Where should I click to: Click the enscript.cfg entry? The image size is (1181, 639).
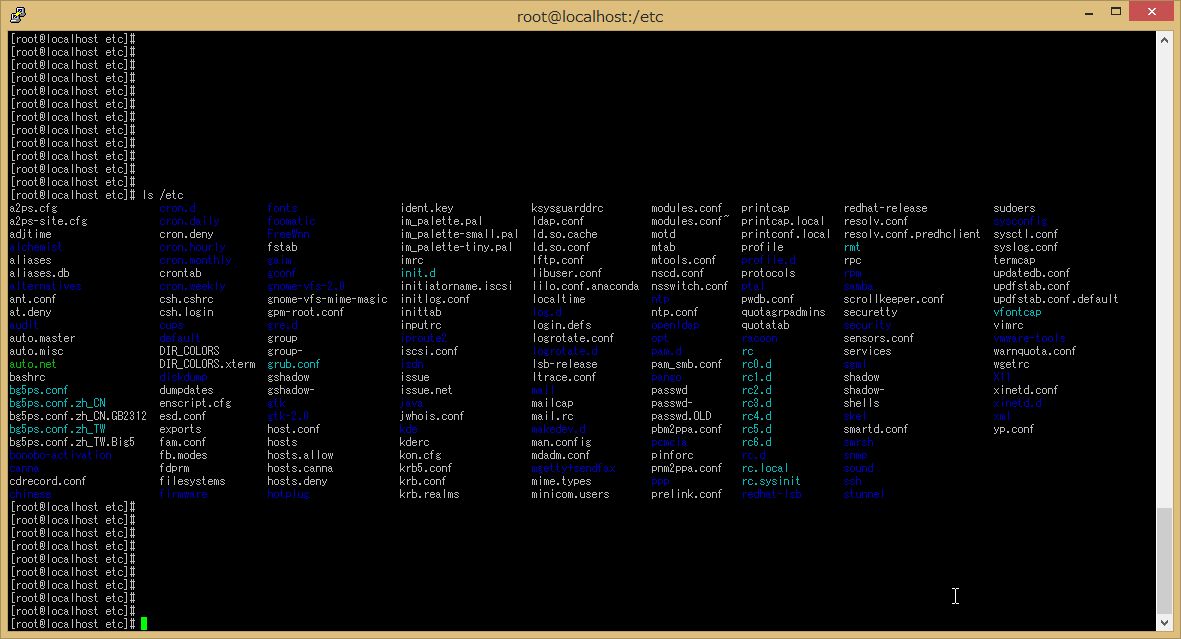click(x=195, y=403)
